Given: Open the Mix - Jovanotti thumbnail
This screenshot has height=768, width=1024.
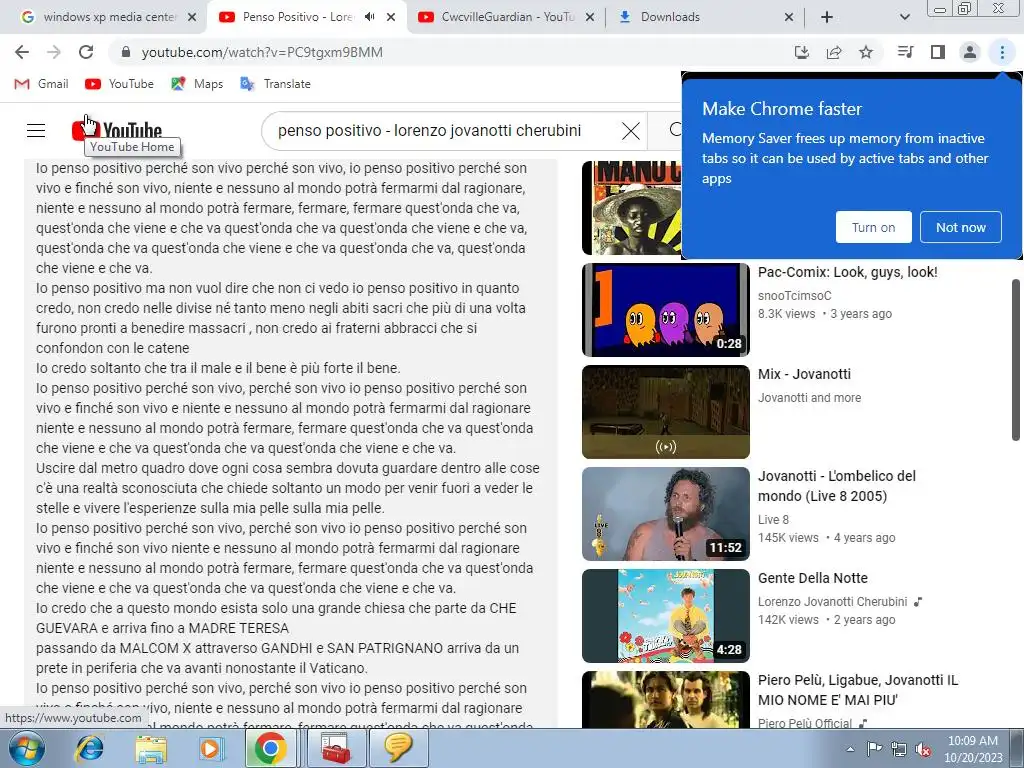Looking at the screenshot, I should 665,411.
